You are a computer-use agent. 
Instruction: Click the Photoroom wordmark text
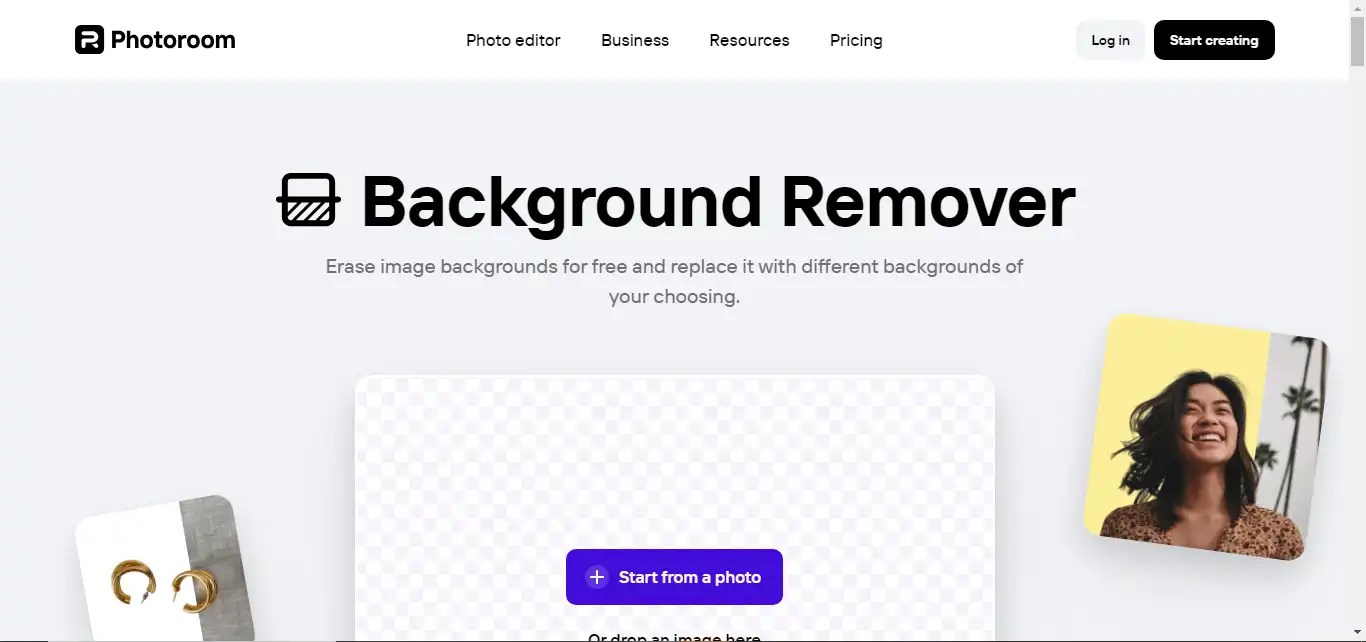pyautogui.click(x=173, y=40)
